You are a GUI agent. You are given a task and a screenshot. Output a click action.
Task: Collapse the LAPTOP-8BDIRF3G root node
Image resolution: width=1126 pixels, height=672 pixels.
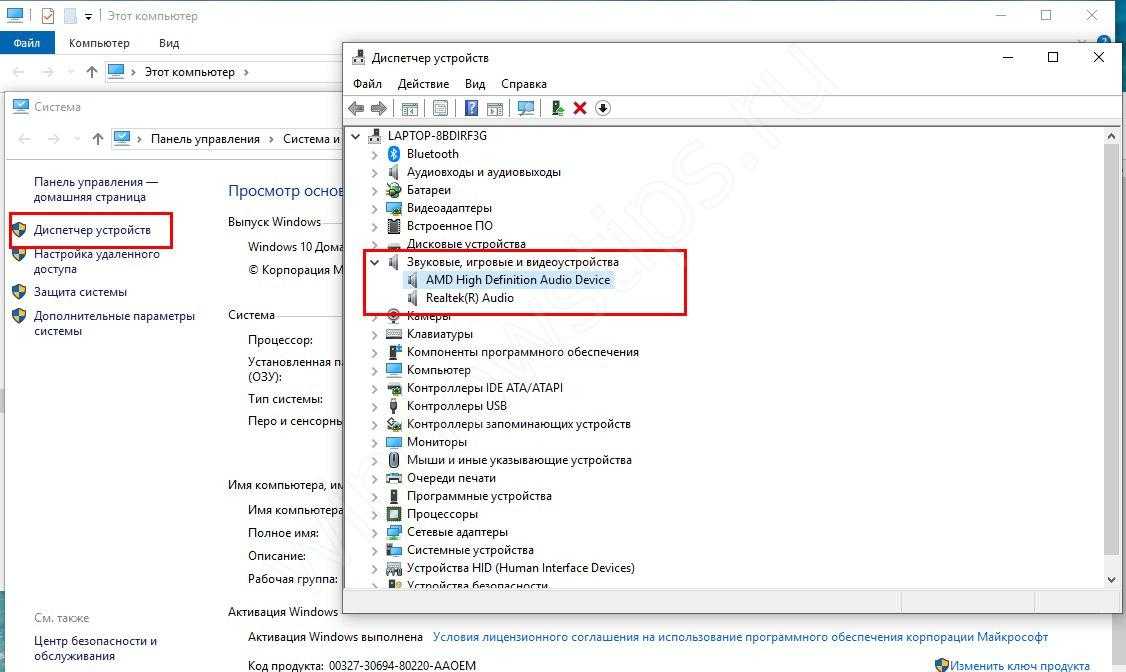click(355, 136)
